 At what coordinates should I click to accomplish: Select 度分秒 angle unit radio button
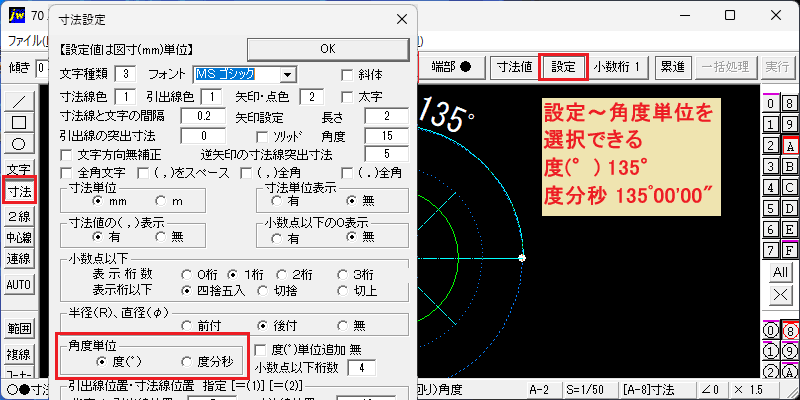tap(187, 362)
